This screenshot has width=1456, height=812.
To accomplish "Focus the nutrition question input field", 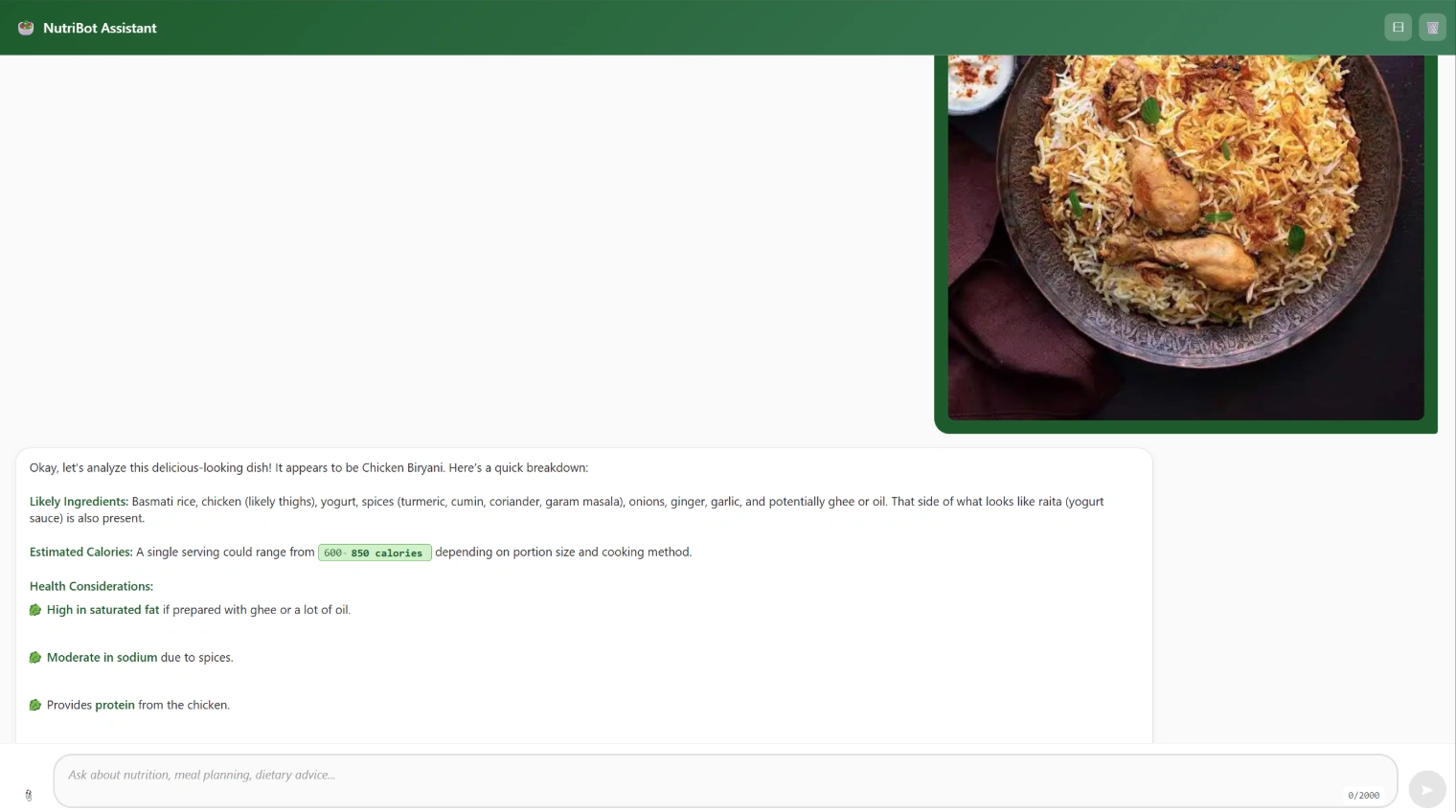I will click(x=725, y=780).
